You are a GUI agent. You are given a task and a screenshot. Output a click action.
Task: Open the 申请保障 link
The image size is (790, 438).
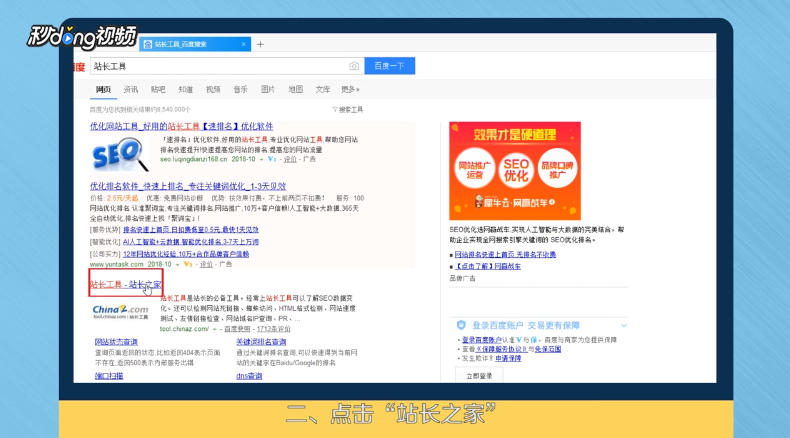point(508,358)
